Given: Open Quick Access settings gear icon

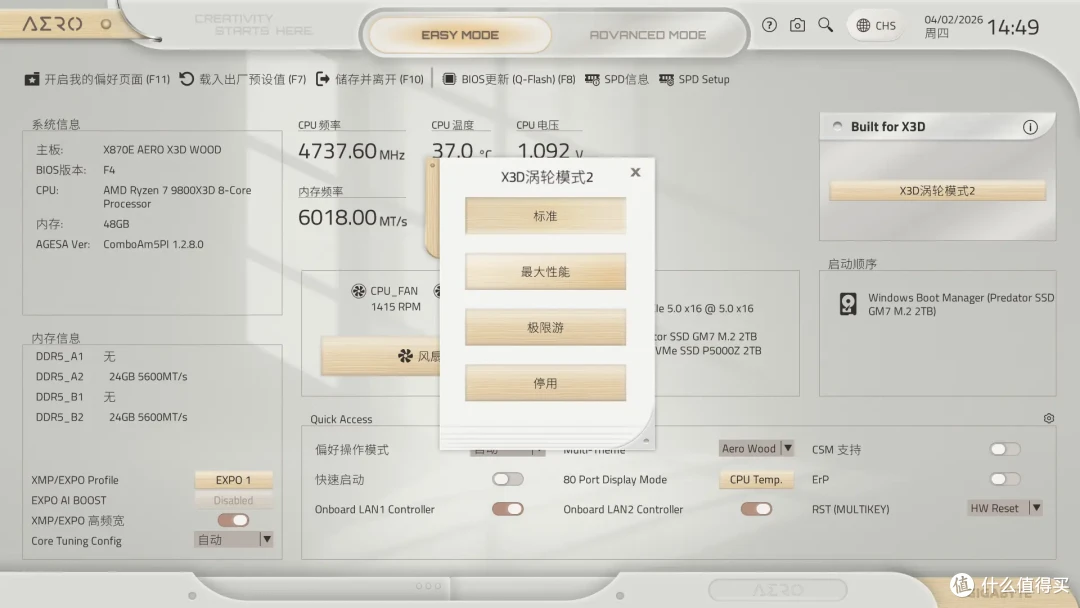Looking at the screenshot, I should 1048,418.
